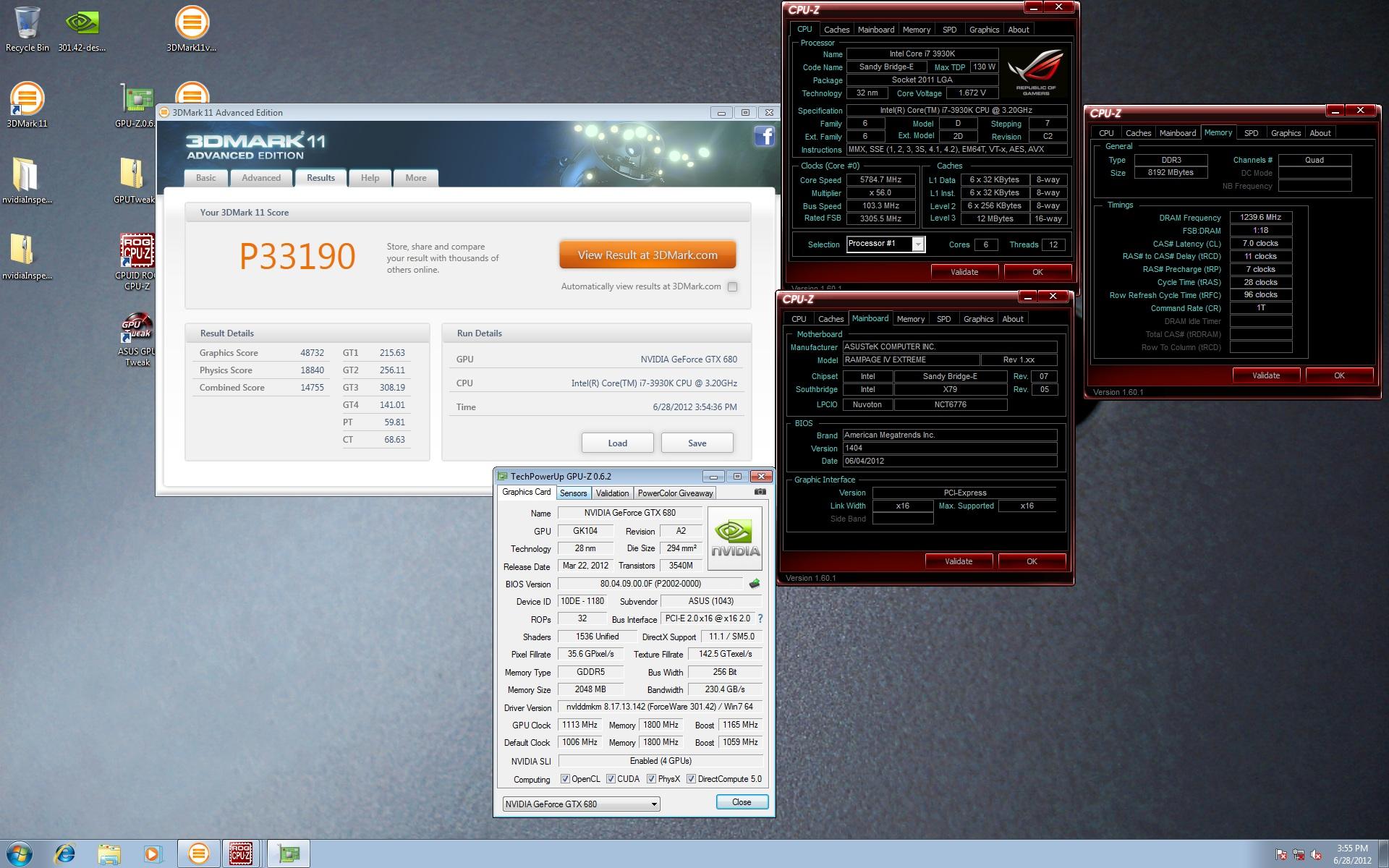Open the PowerColor Giveaway tab in GPU-Z
Viewport: 1389px width, 868px height.
pyautogui.click(x=675, y=493)
